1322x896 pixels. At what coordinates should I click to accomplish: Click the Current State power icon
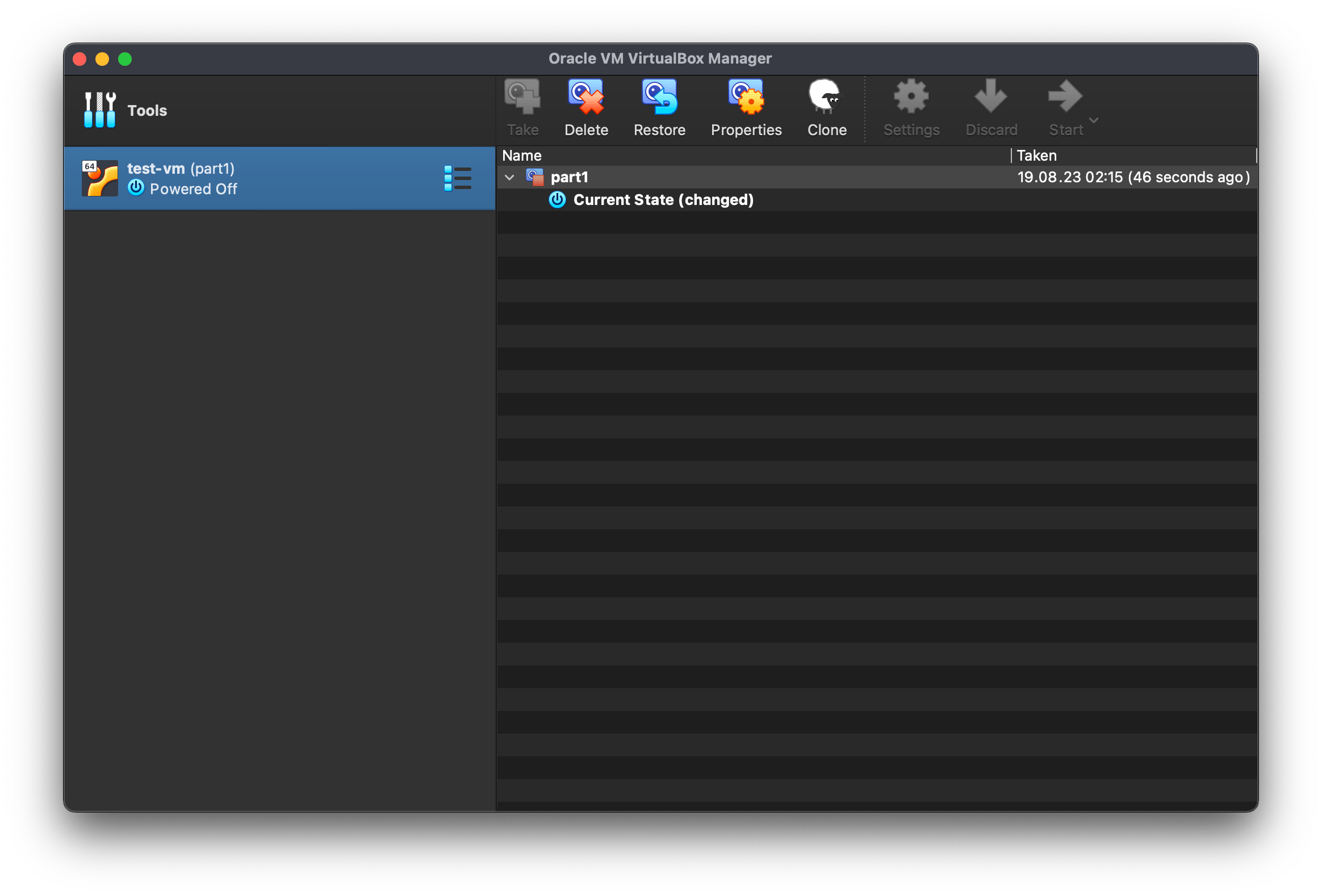pos(557,200)
